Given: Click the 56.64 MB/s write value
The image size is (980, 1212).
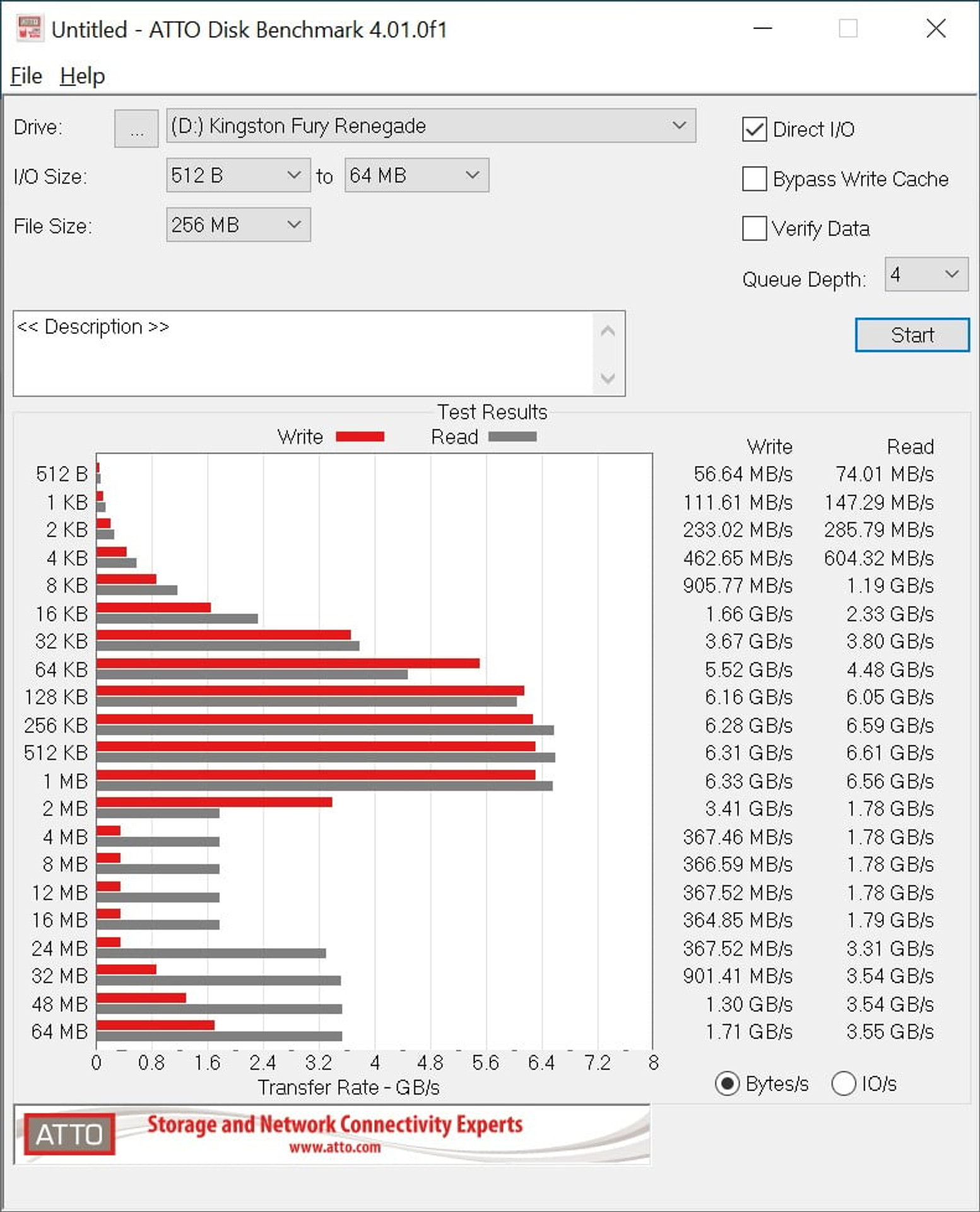Looking at the screenshot, I should point(743,474).
